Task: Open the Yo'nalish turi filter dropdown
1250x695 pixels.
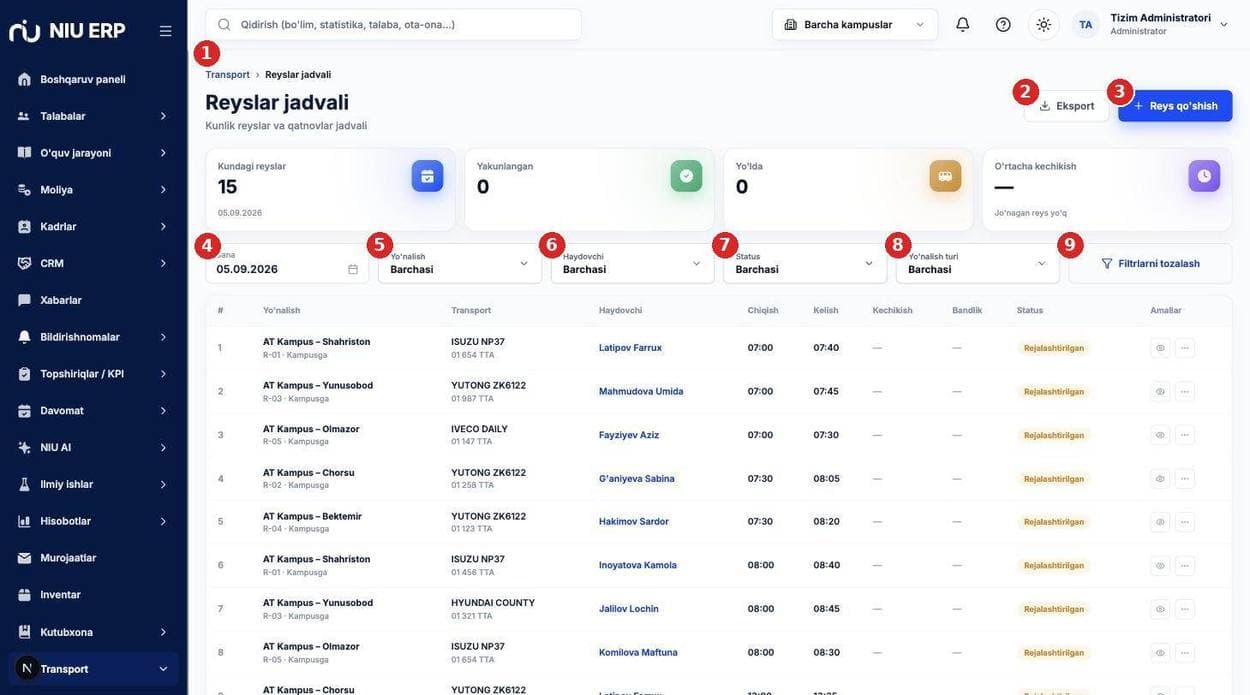Action: pyautogui.click(x=978, y=263)
